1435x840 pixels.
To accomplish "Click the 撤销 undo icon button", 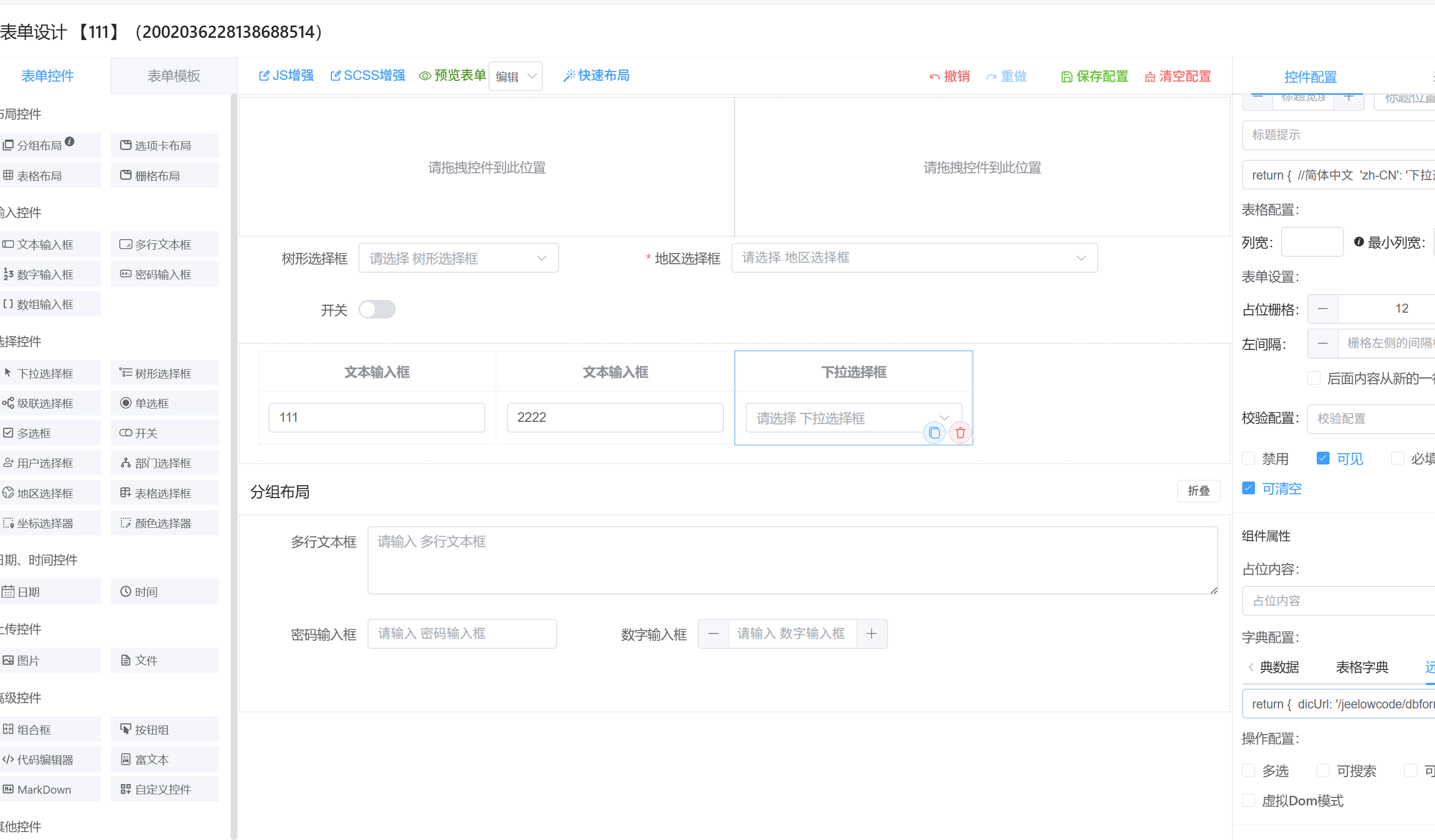I will (949, 76).
